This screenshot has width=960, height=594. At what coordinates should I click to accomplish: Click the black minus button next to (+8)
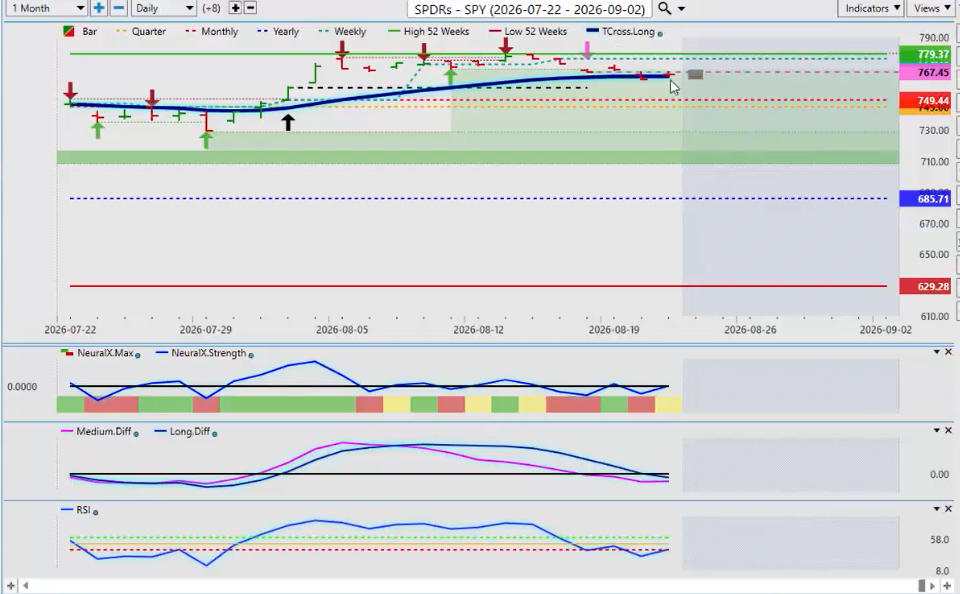click(250, 8)
